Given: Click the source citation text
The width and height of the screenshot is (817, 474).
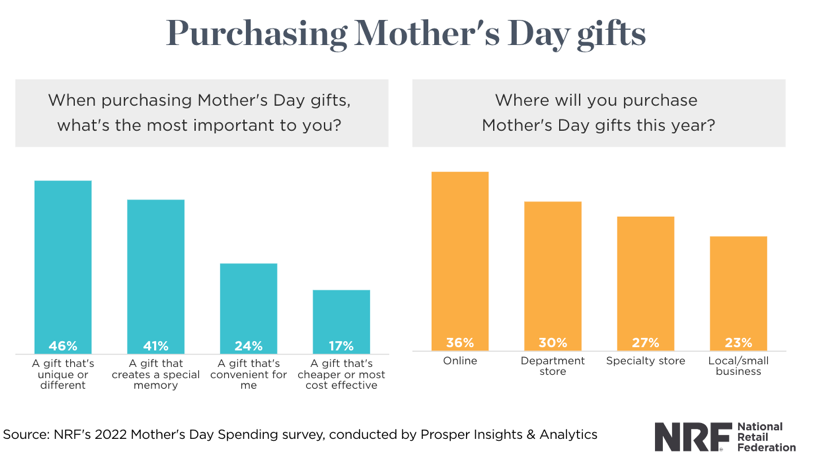Looking at the screenshot, I should coord(301,435).
